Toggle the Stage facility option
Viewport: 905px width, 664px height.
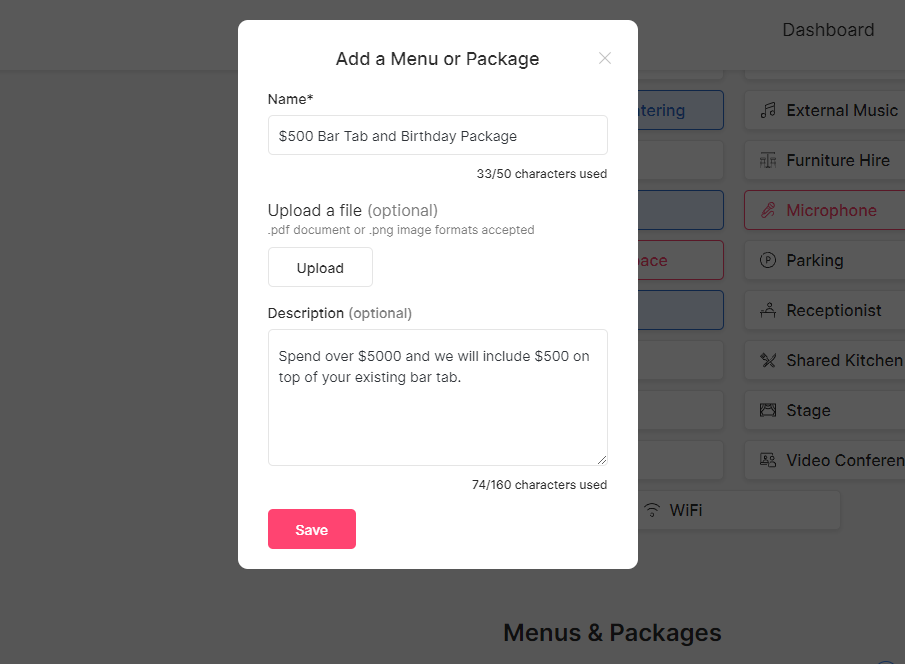point(825,411)
